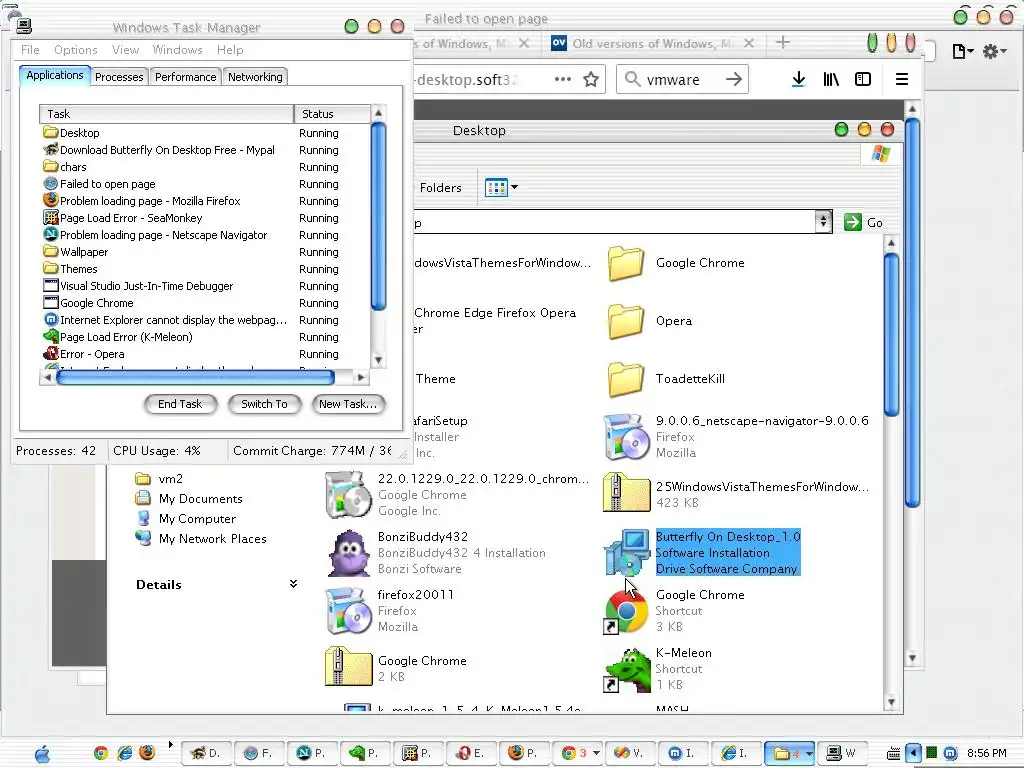
Task: Select the Page Load Error - SeaMonkey task
Action: click(x=204, y=218)
